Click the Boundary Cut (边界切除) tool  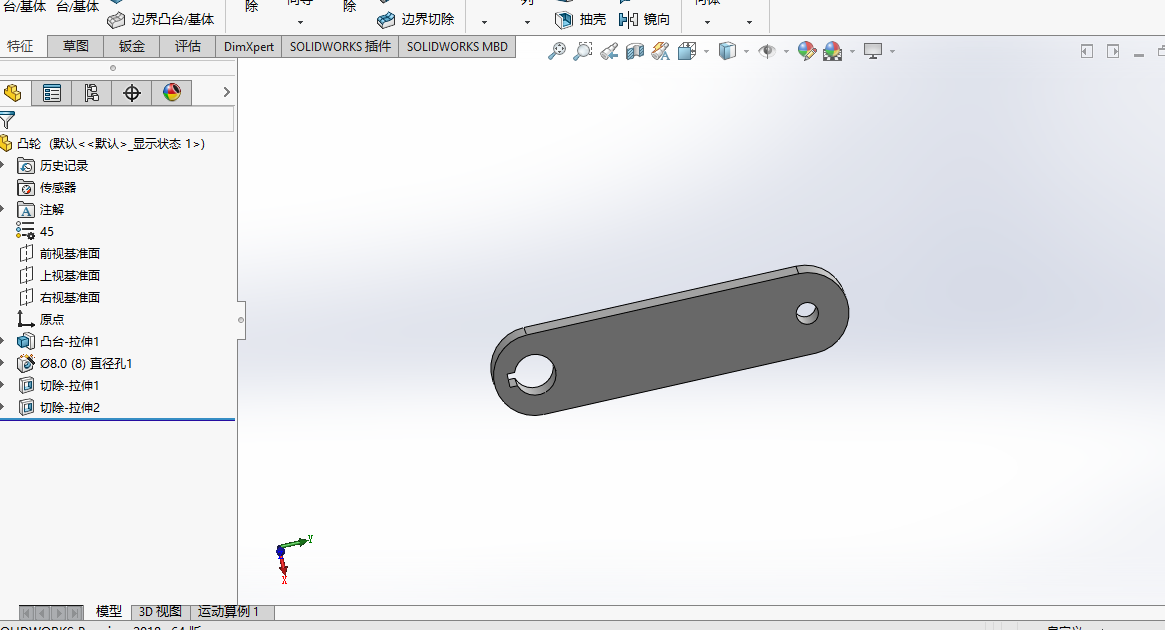[x=415, y=19]
